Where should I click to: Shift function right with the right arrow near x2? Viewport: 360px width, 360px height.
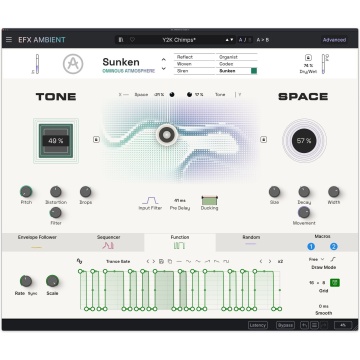pyautogui.click(x=270, y=261)
